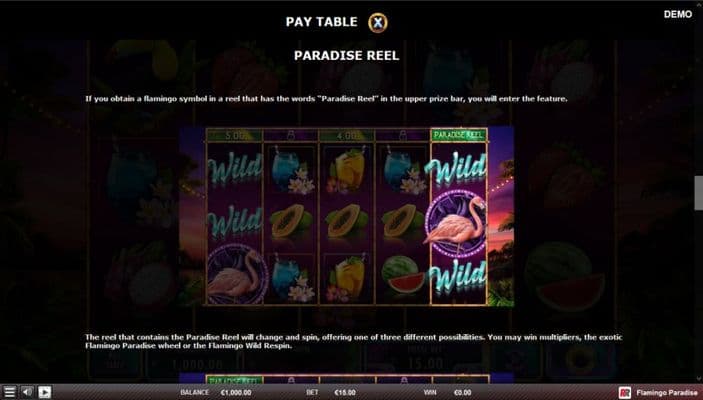Open the hamburger menu icon
Screen dimensions: 703x400
pos(9,392)
